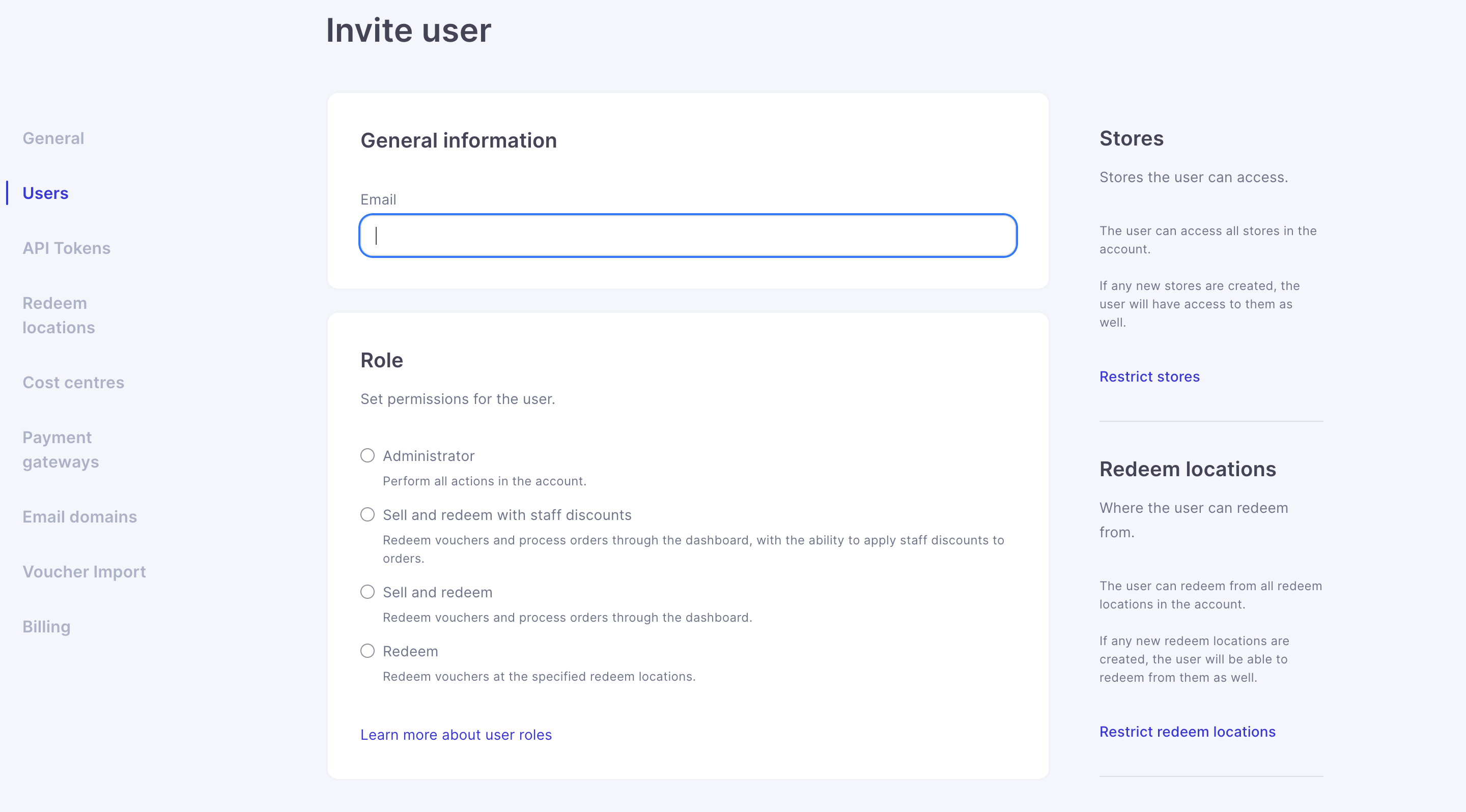1466x812 pixels.
Task: Click the Administrator label text
Action: (429, 456)
